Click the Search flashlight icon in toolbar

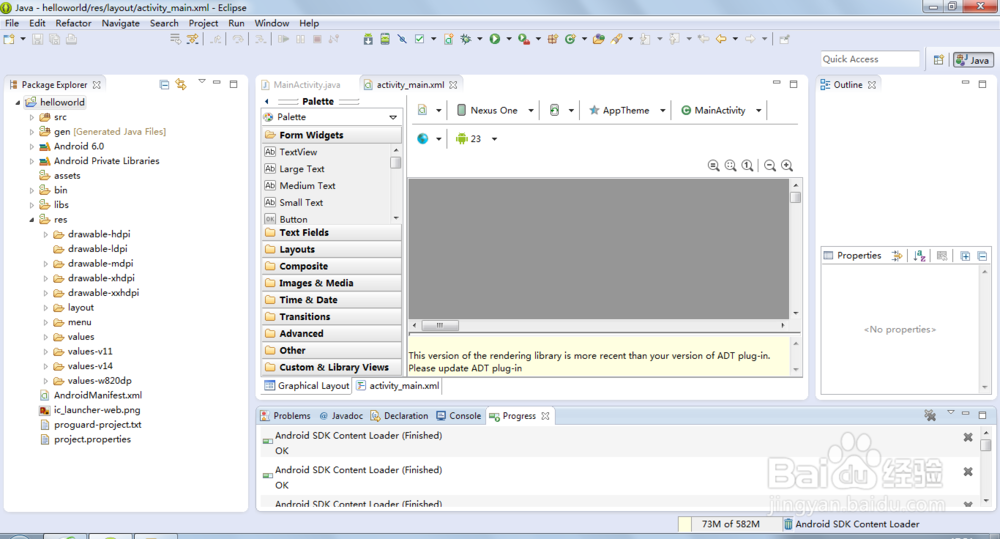[616, 39]
